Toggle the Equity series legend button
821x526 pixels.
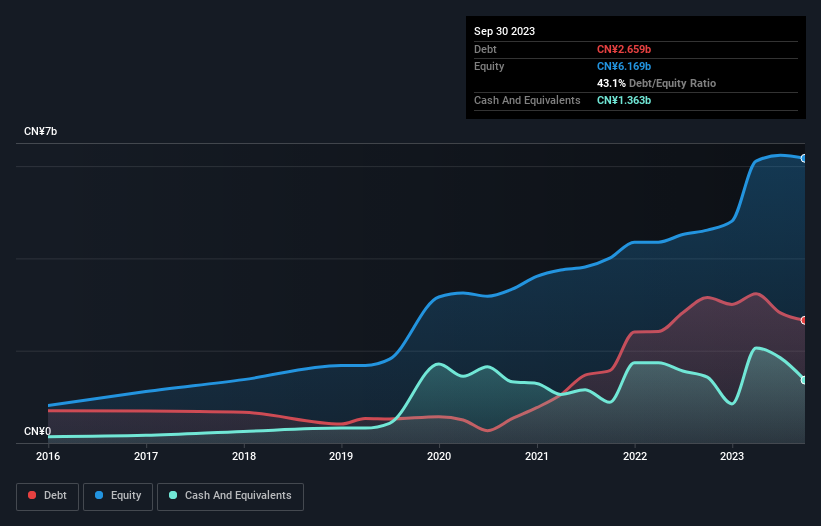(x=118, y=496)
